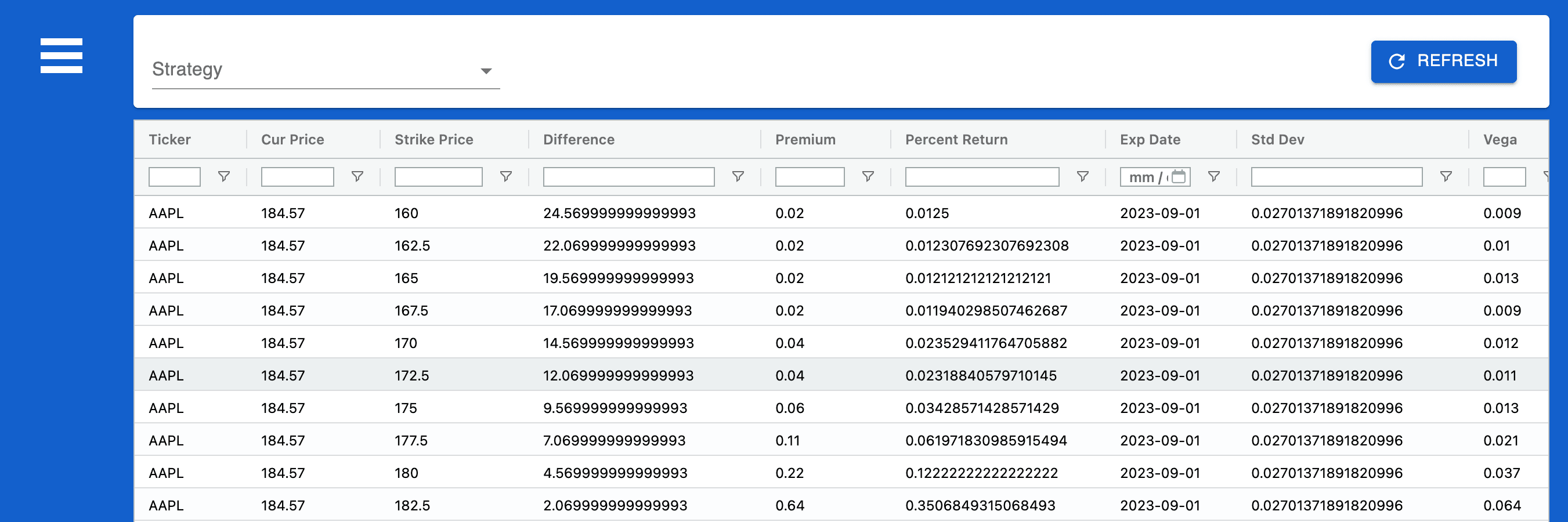Open the Std Dev column filter

pos(1446,176)
